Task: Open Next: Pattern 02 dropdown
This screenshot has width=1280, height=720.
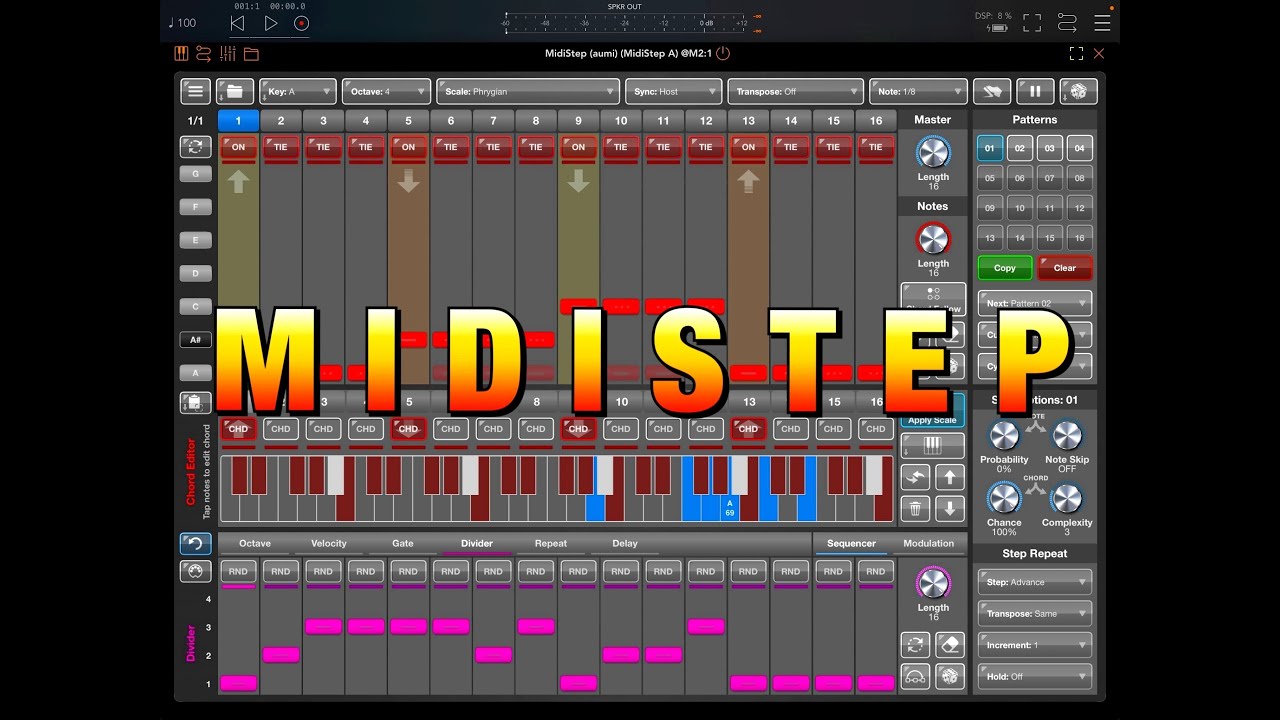Action: pos(1034,303)
